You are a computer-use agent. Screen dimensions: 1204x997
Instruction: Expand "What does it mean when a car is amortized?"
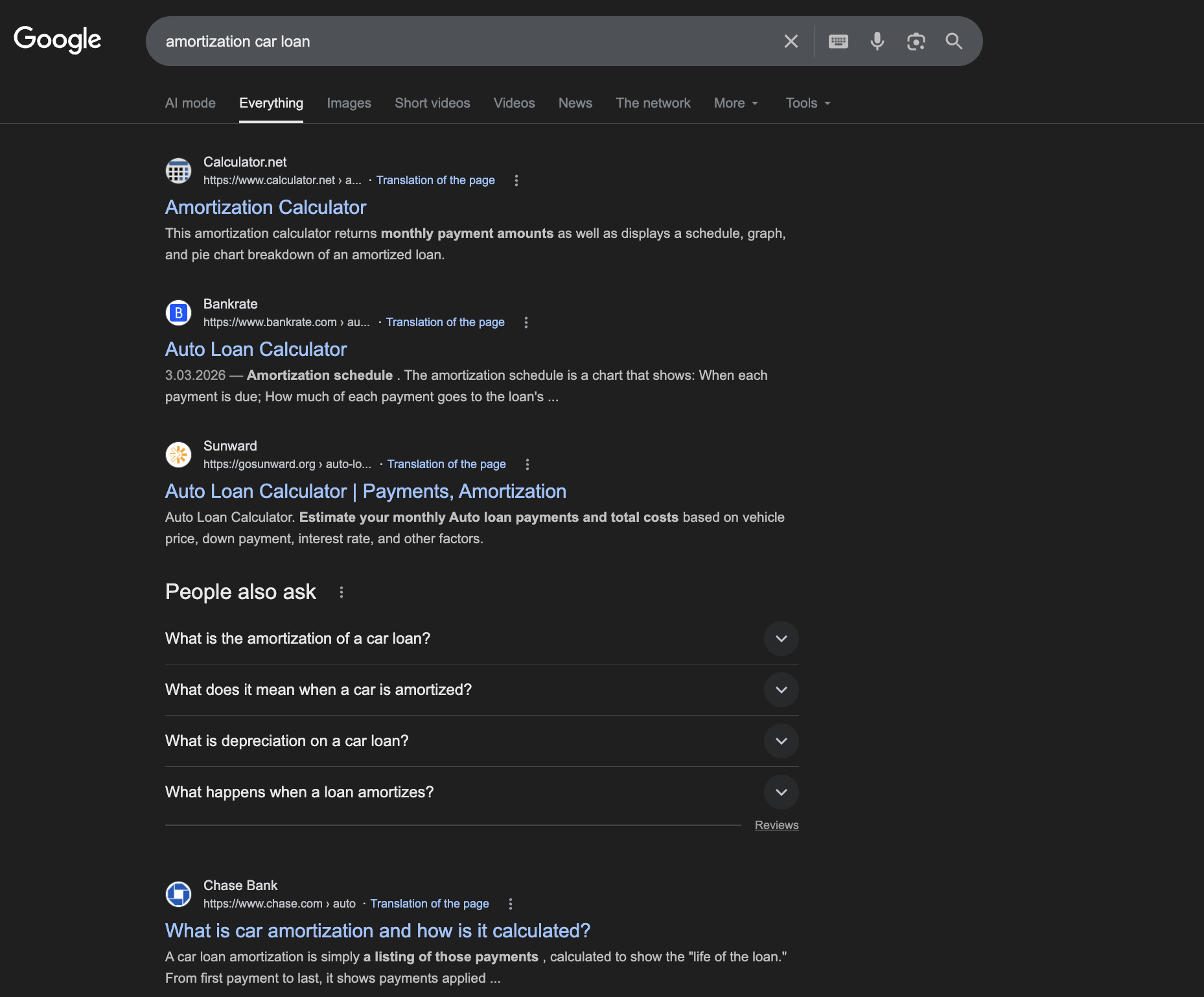coord(781,690)
